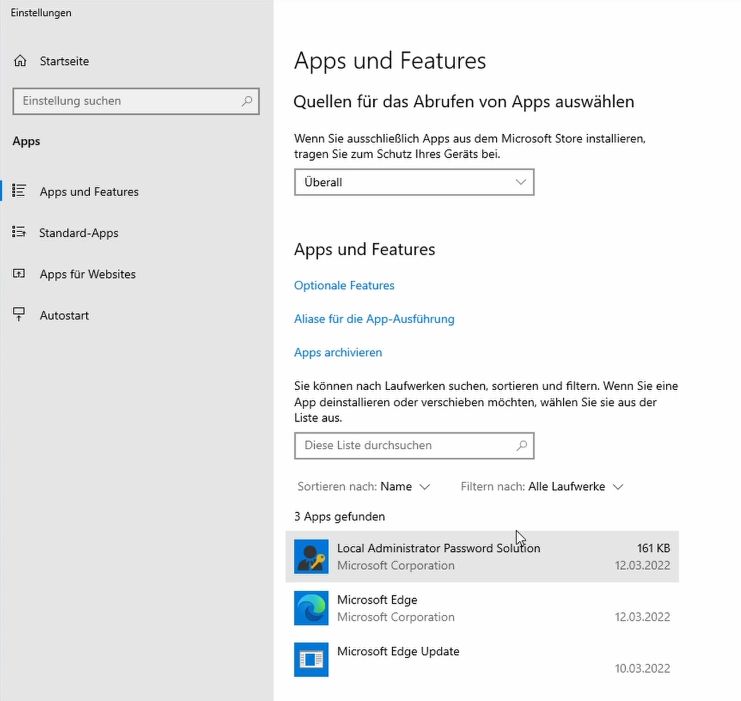Click the magnifier in Einstellung suchen box
Screen dimensions: 741x701
click(247, 101)
